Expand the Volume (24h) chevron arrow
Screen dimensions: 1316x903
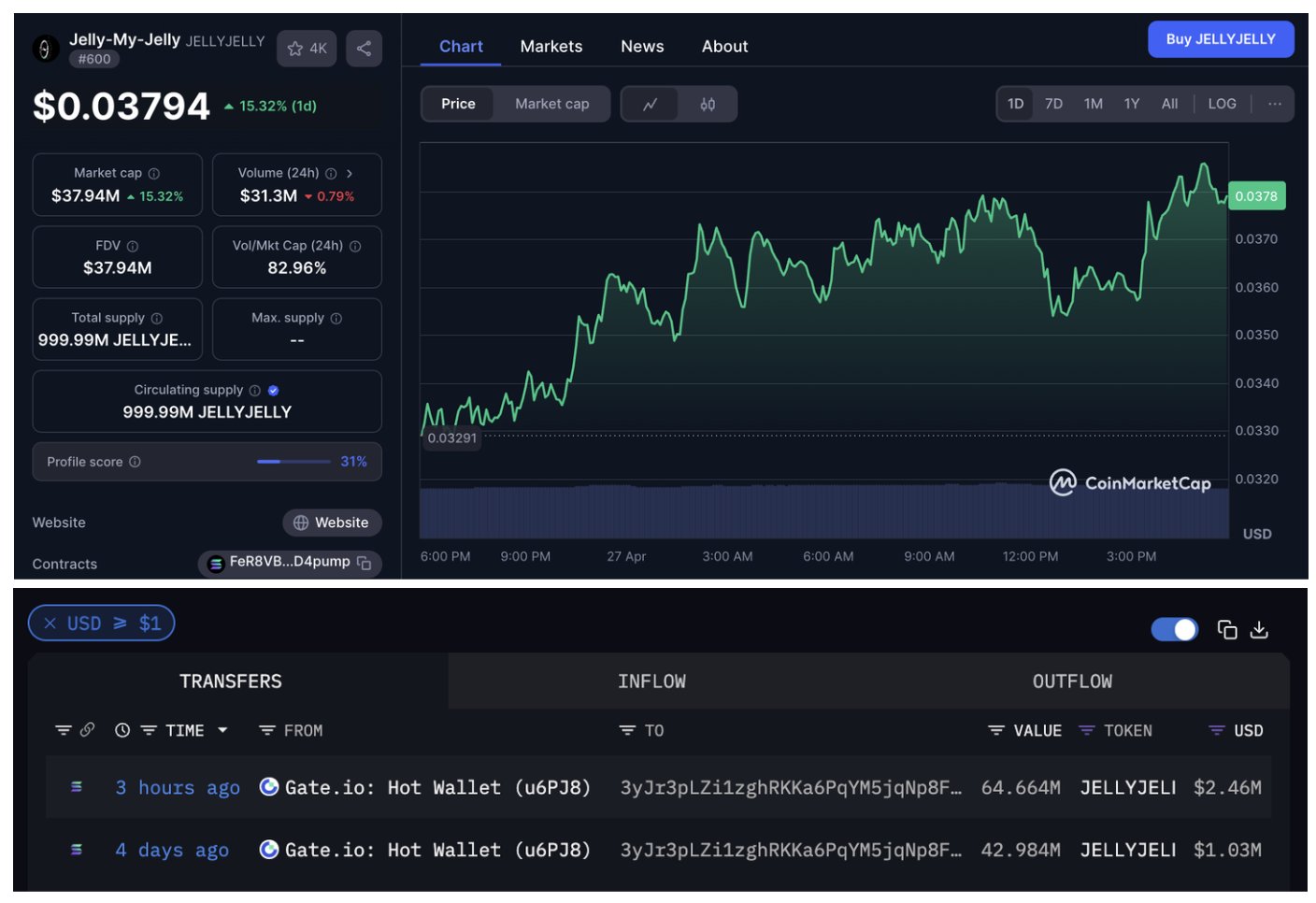(x=350, y=173)
